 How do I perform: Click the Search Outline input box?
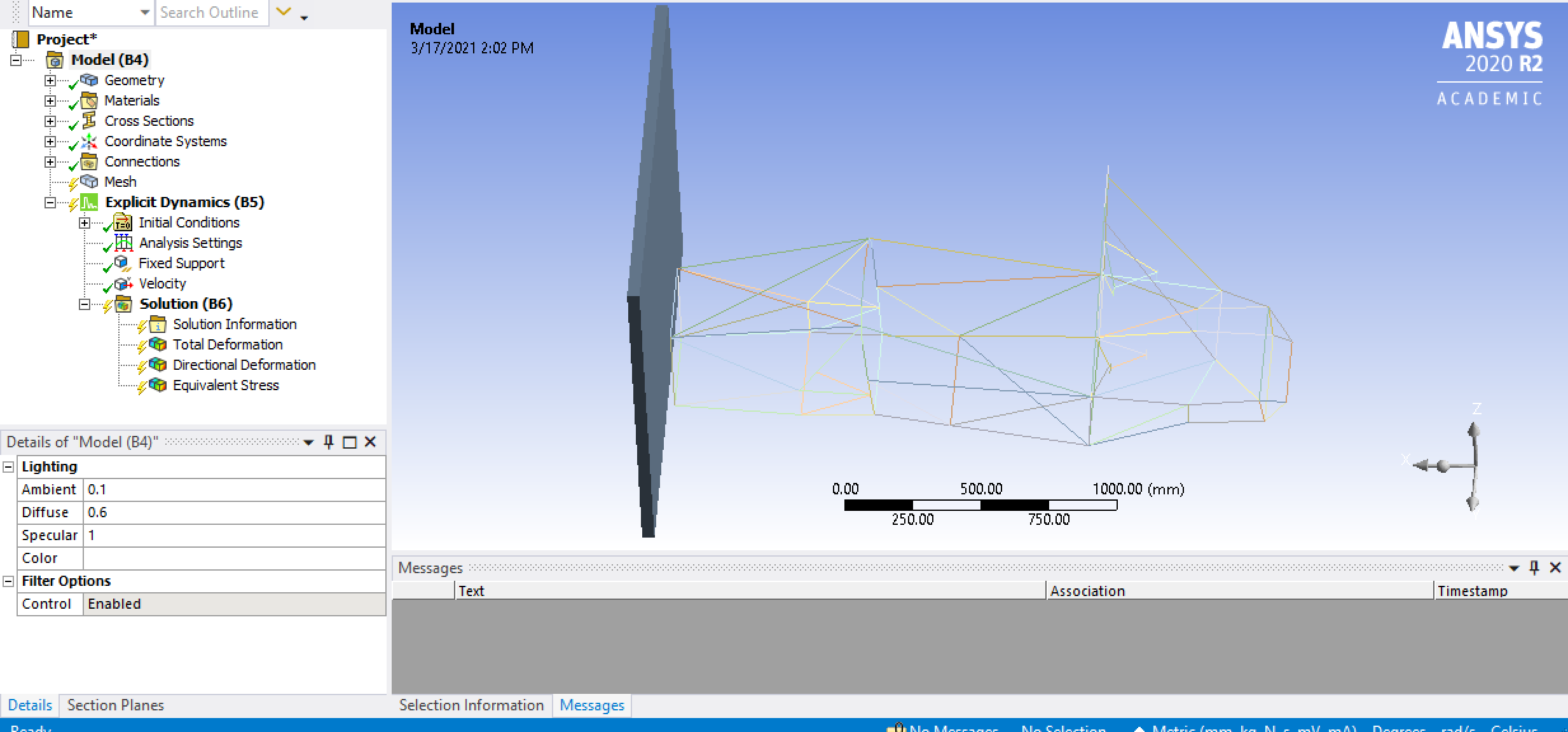tap(210, 13)
